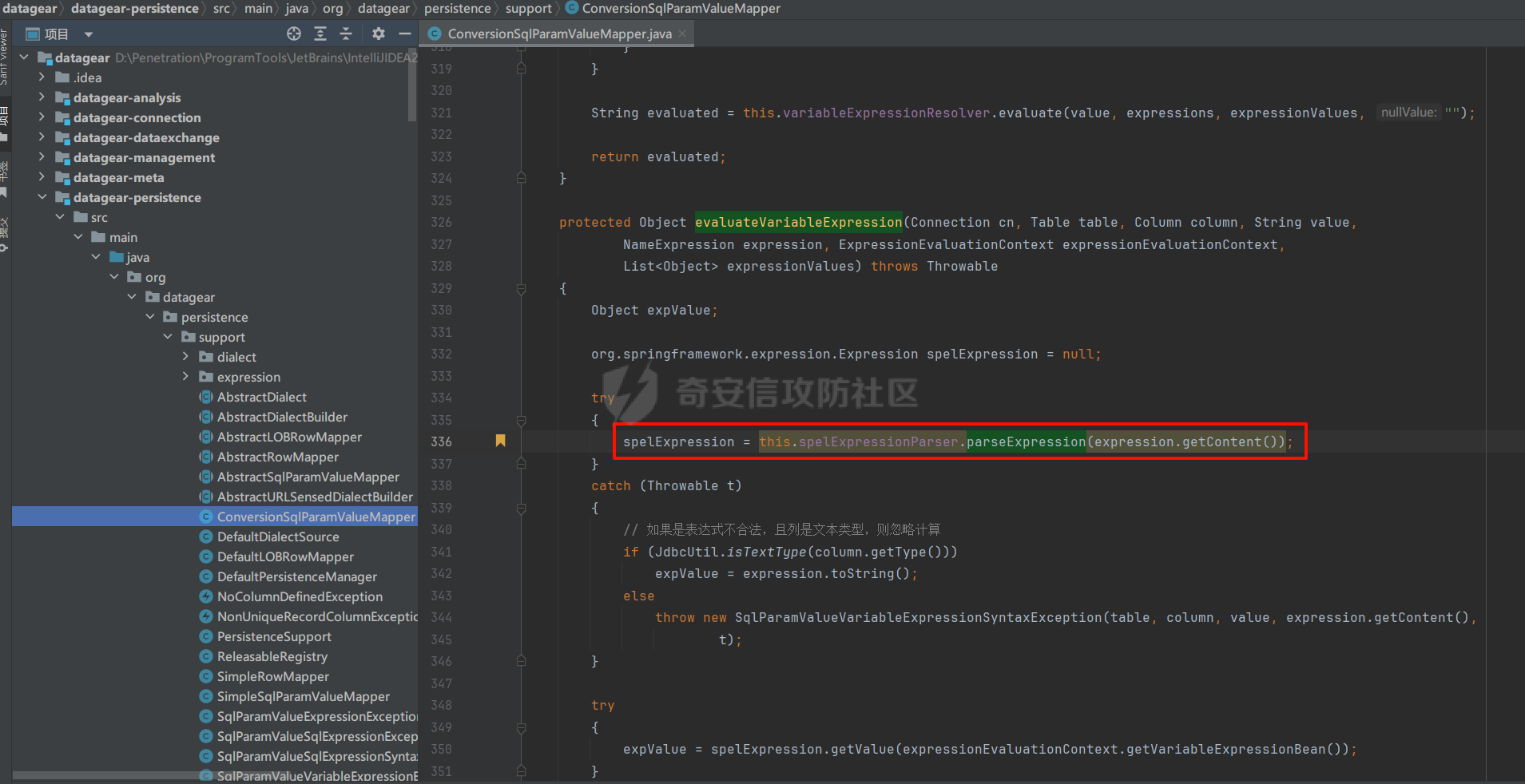
Task: Select DefaultDialectSource class file
Action: (x=278, y=537)
